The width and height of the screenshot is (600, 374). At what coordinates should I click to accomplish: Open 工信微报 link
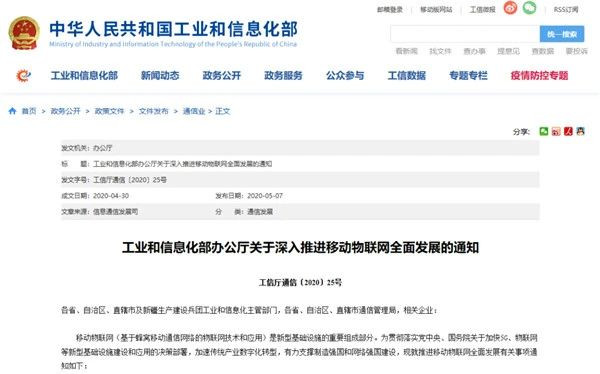[483, 10]
